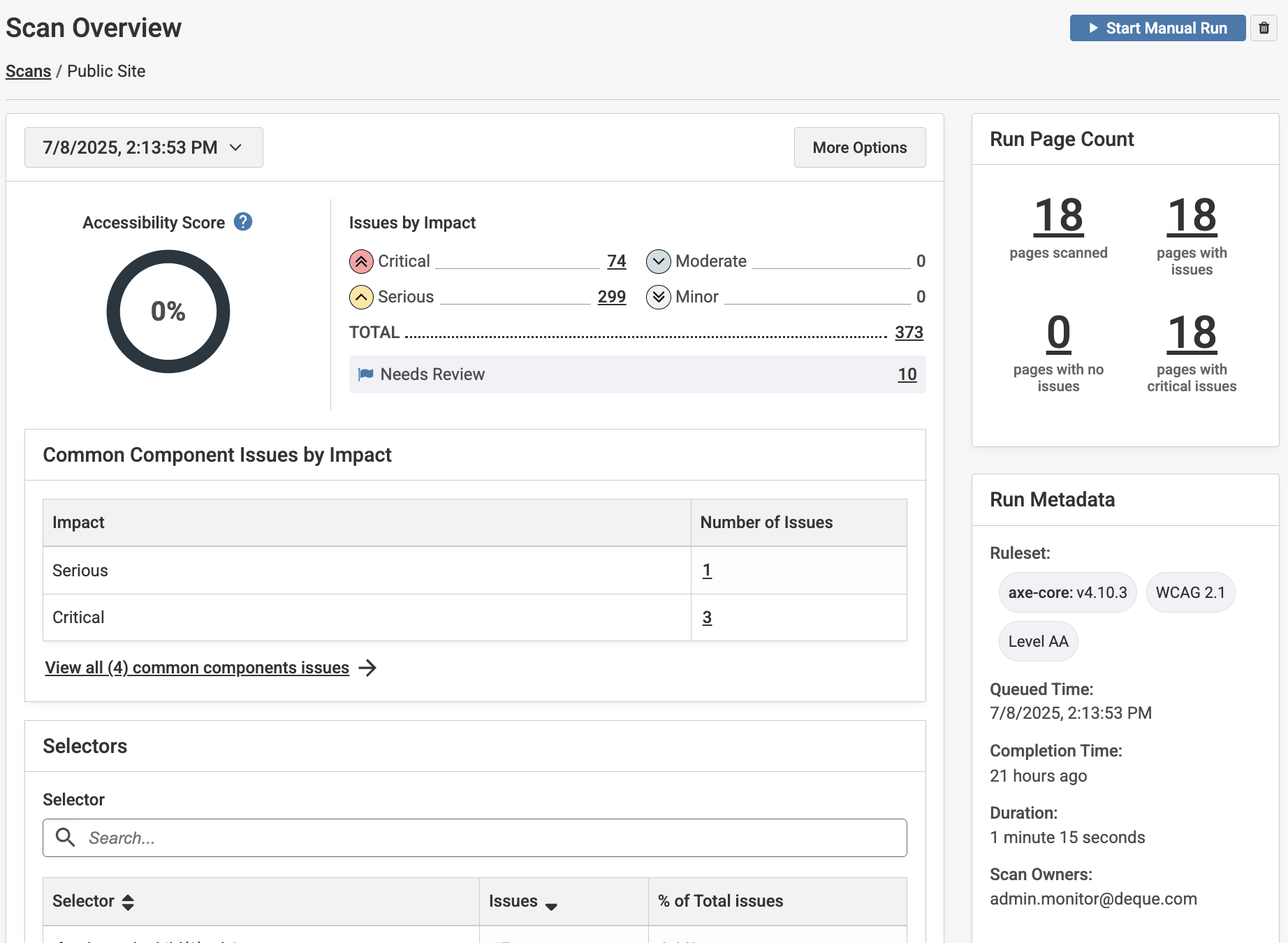
Task: Open the 74 Critical issues link
Action: pyautogui.click(x=616, y=261)
